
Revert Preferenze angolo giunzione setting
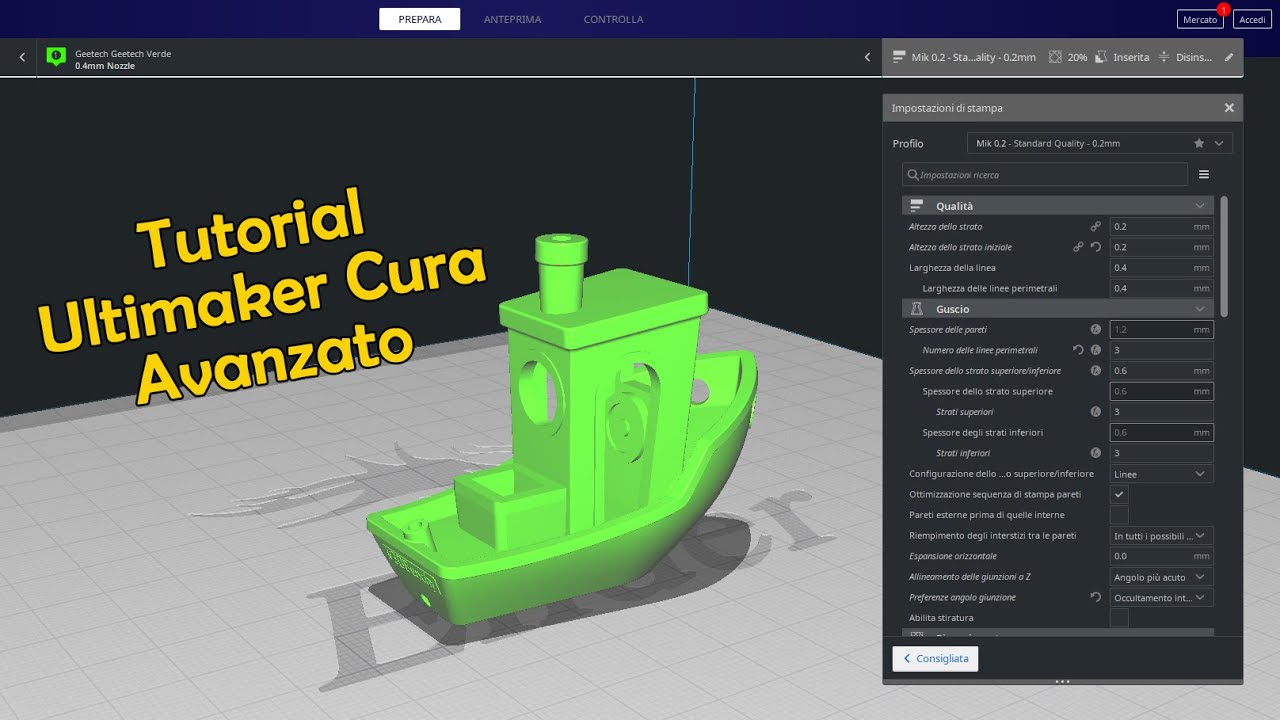pos(1095,597)
